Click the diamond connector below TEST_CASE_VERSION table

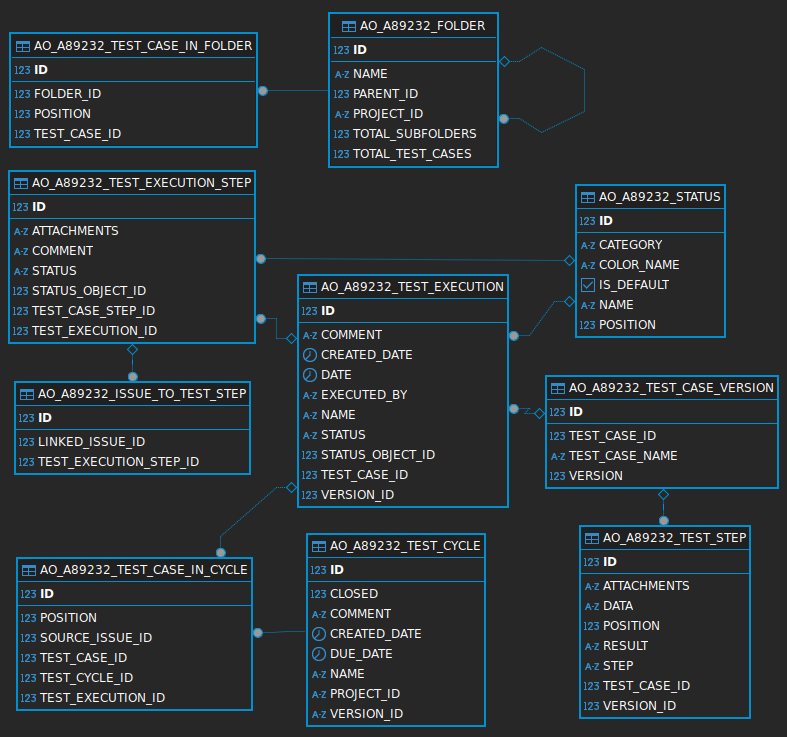tap(664, 495)
